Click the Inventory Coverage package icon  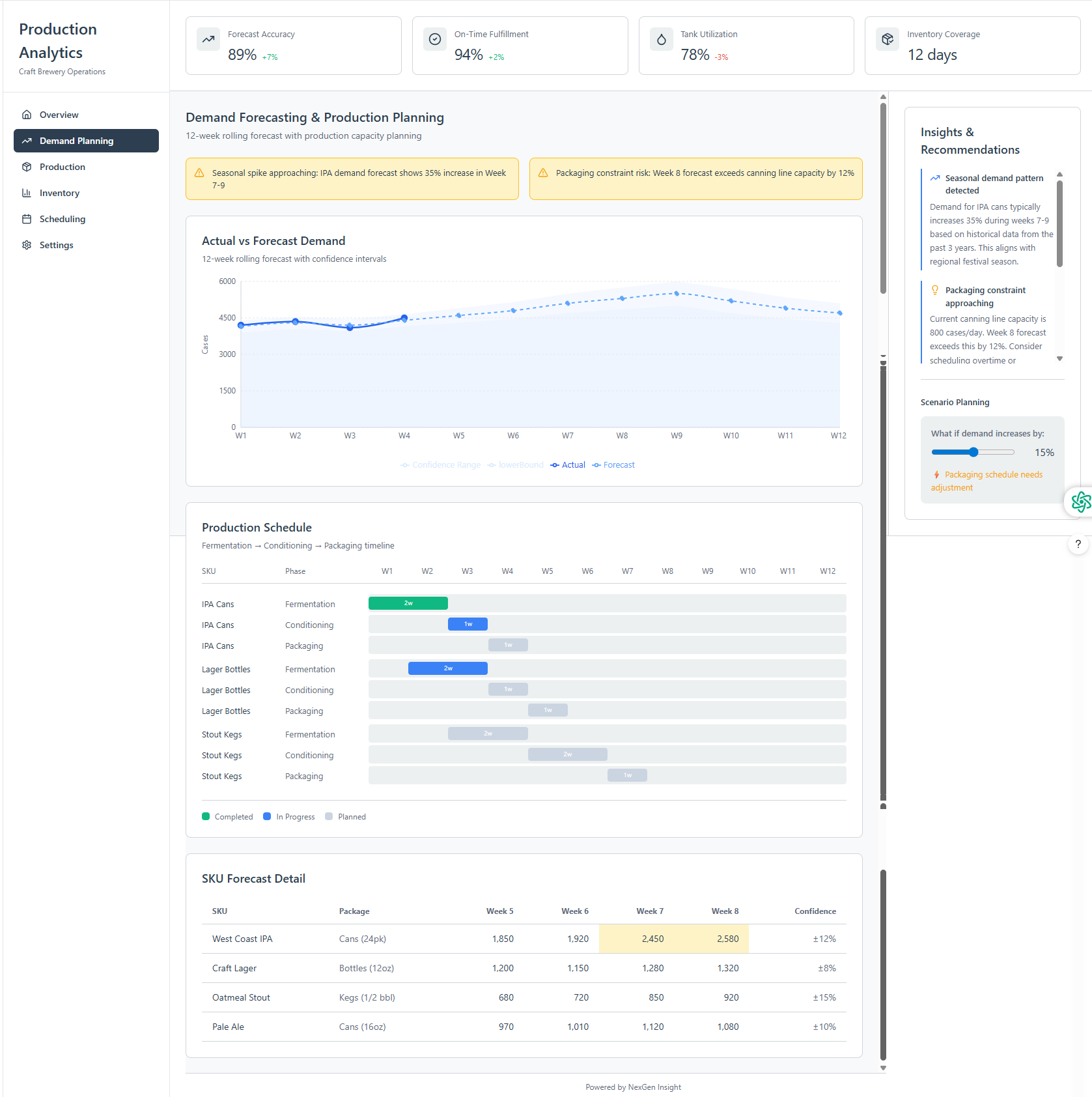click(887, 39)
